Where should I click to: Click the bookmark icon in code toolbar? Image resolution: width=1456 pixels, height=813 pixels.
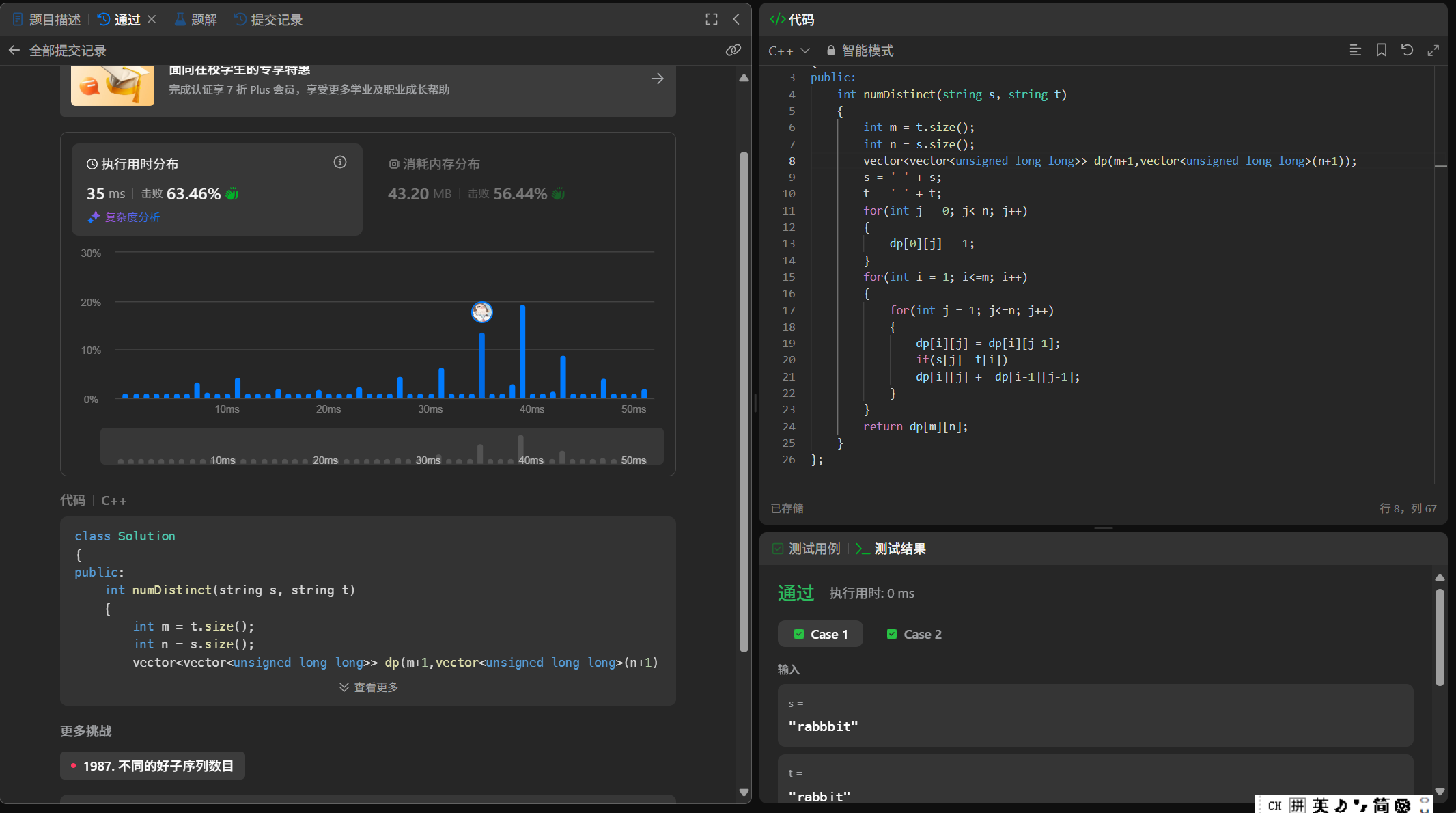point(1381,50)
